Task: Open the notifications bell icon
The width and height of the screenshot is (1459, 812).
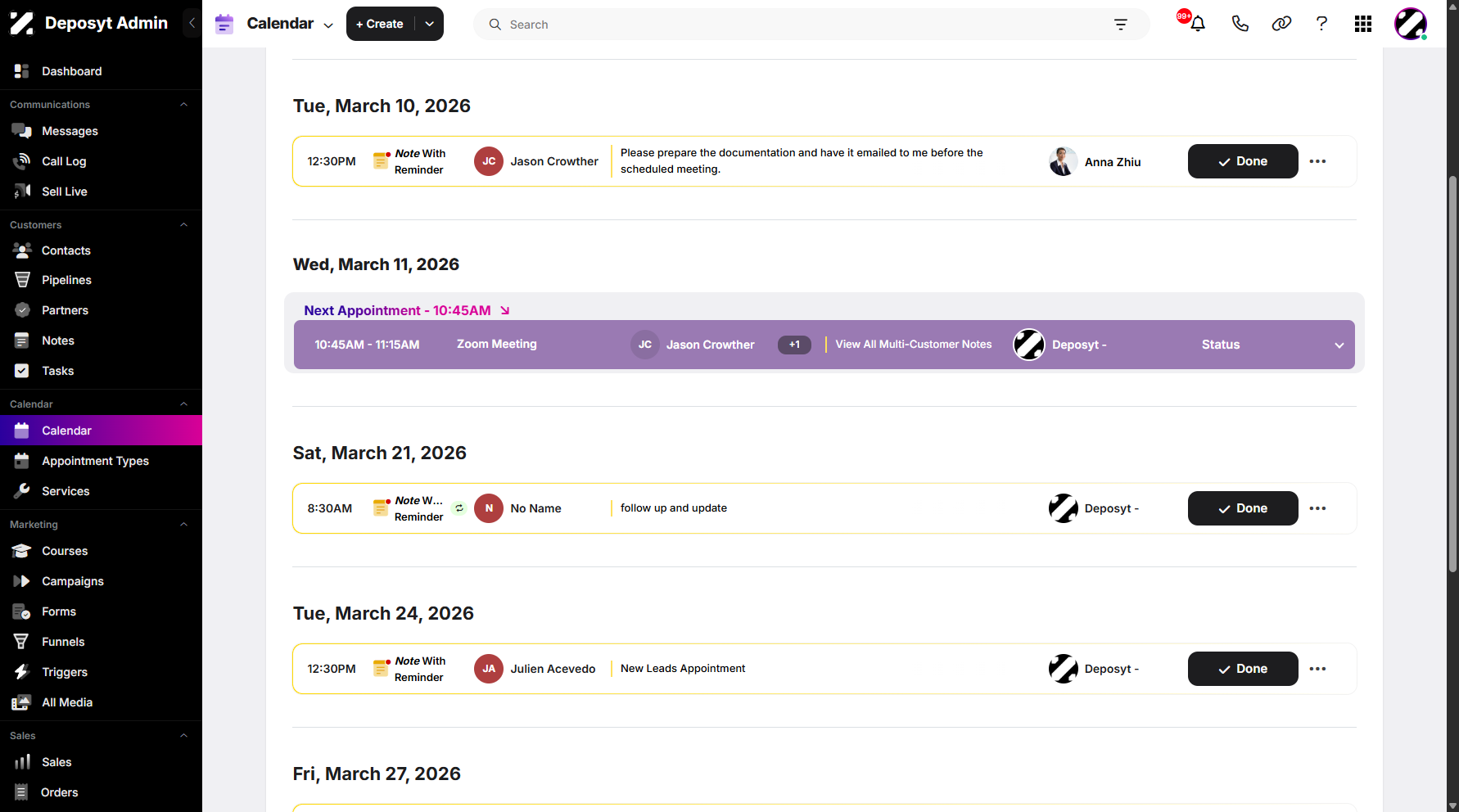Action: coord(1197,24)
